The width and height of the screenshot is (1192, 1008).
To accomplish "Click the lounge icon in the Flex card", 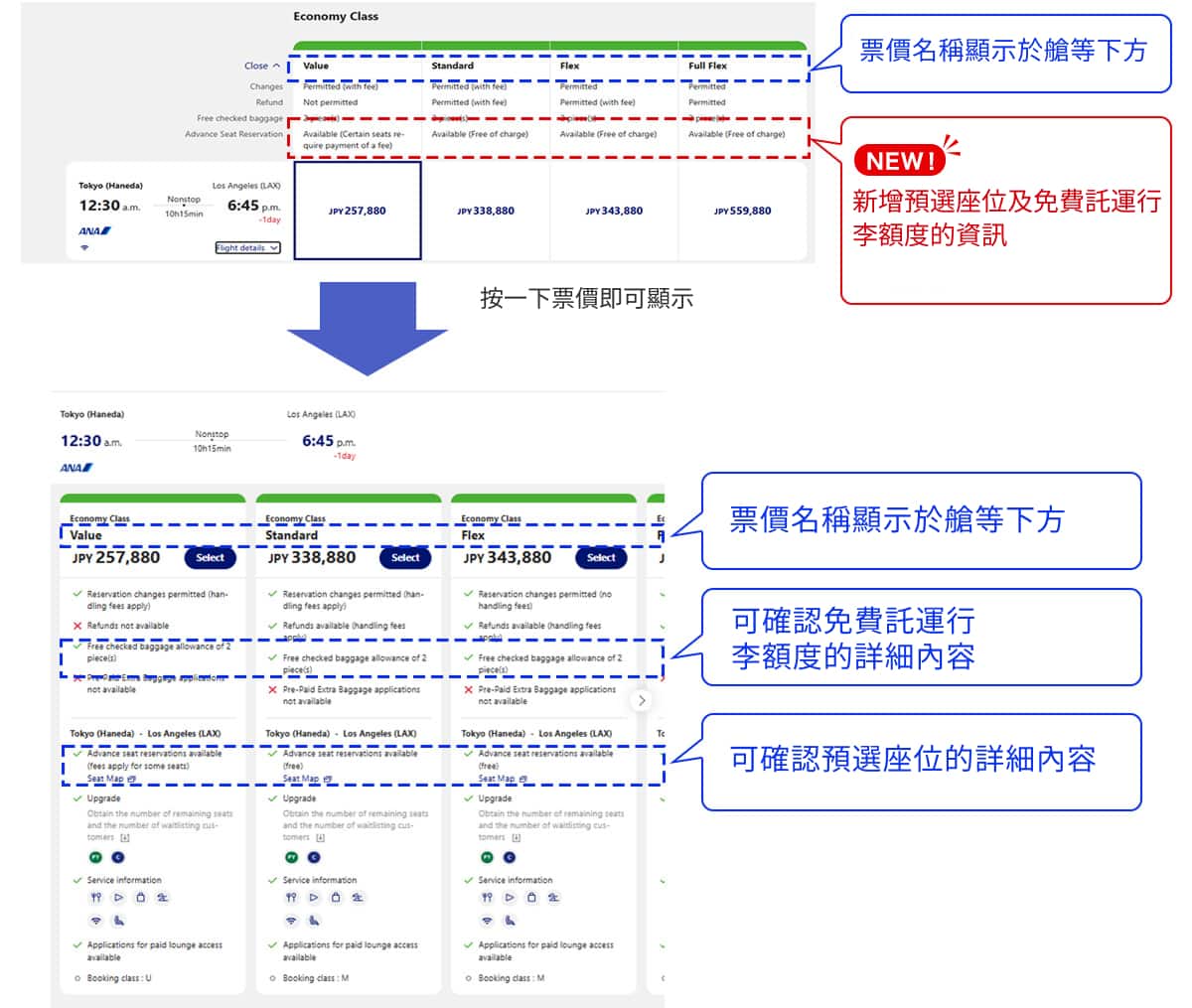I will (553, 898).
